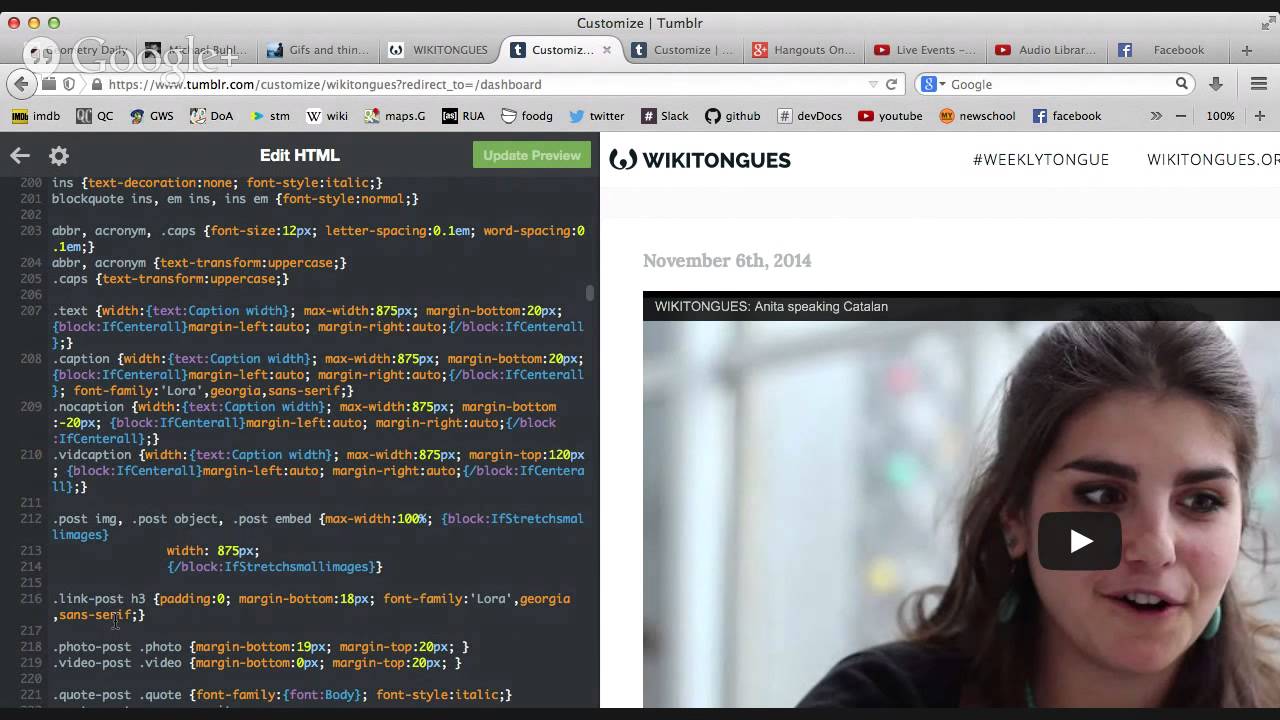Click the Update Preview button
This screenshot has width=1280, height=720.
(532, 155)
